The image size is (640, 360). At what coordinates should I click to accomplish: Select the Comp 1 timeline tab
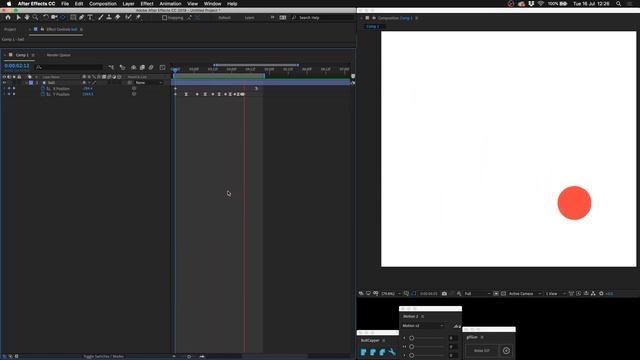[22, 55]
